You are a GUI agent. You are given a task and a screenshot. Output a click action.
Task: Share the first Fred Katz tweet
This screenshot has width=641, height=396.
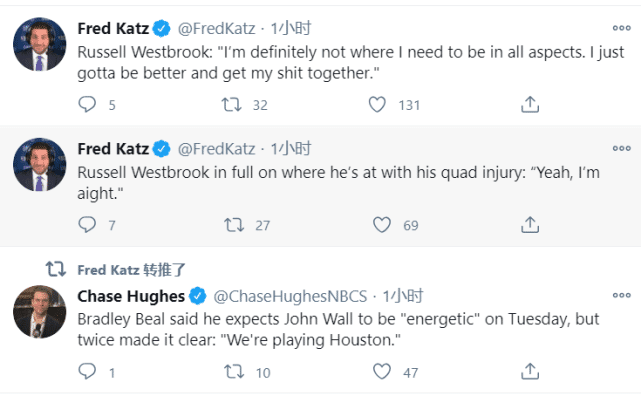(530, 104)
